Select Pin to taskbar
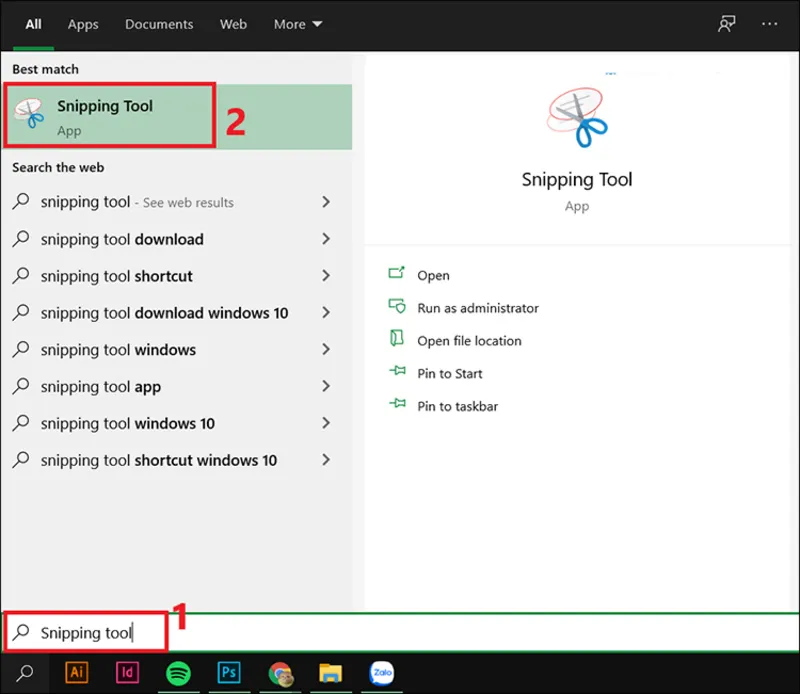 pos(457,406)
